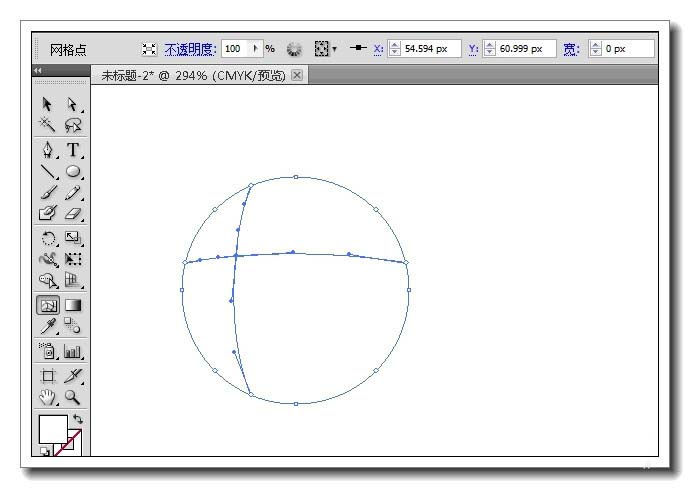The image size is (690, 488).
Task: Click the Y value stepper arrows
Action: point(489,49)
